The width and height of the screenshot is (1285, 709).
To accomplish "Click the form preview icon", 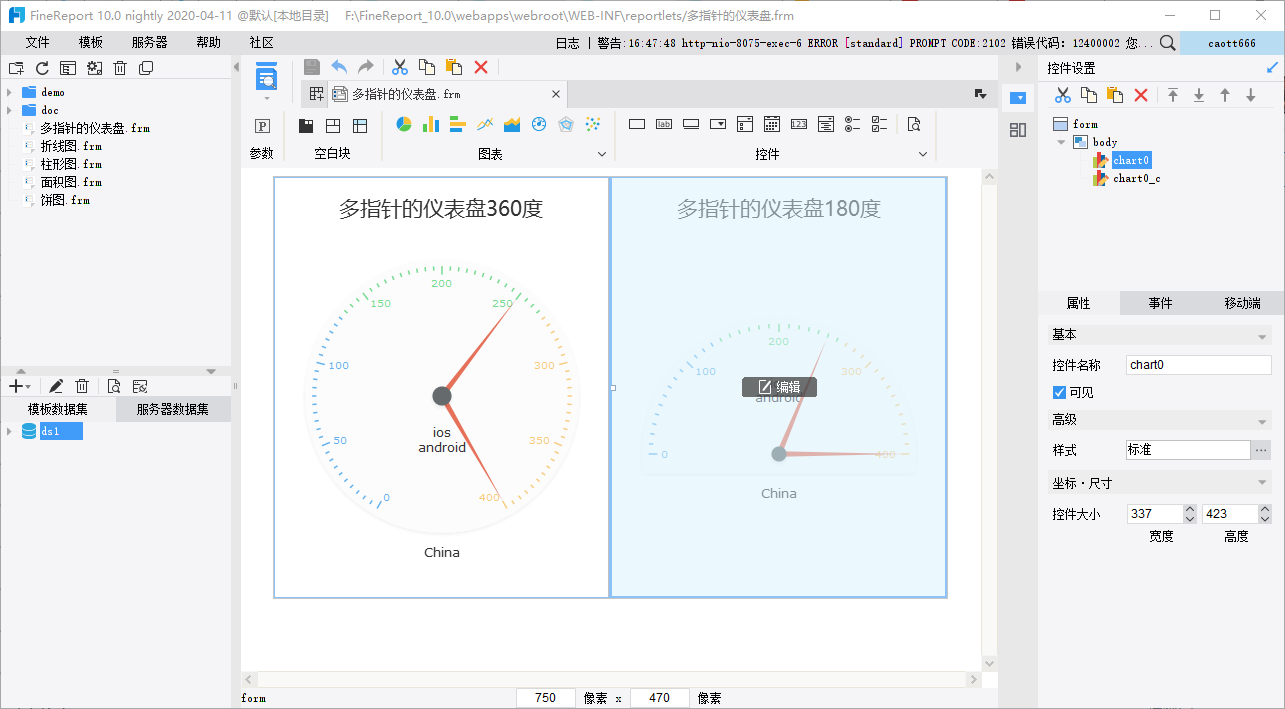I will coord(913,125).
